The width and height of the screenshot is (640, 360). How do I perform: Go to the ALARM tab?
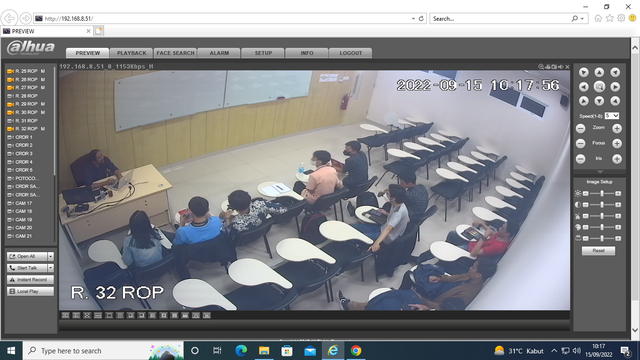219,53
